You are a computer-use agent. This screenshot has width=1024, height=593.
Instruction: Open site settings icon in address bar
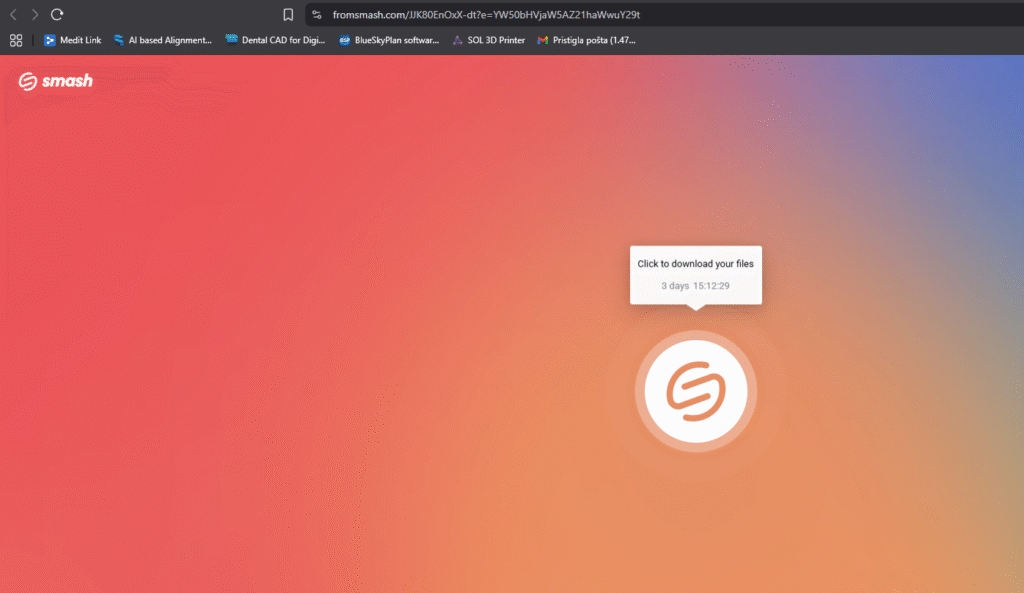pyautogui.click(x=317, y=14)
